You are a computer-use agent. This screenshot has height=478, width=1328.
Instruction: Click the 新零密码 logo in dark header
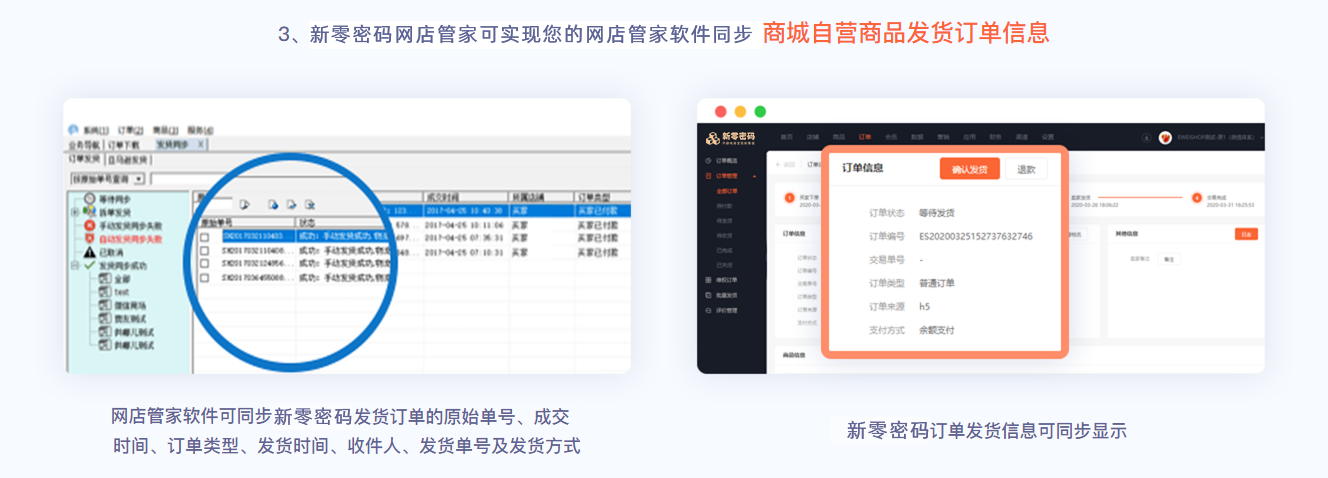pos(730,137)
